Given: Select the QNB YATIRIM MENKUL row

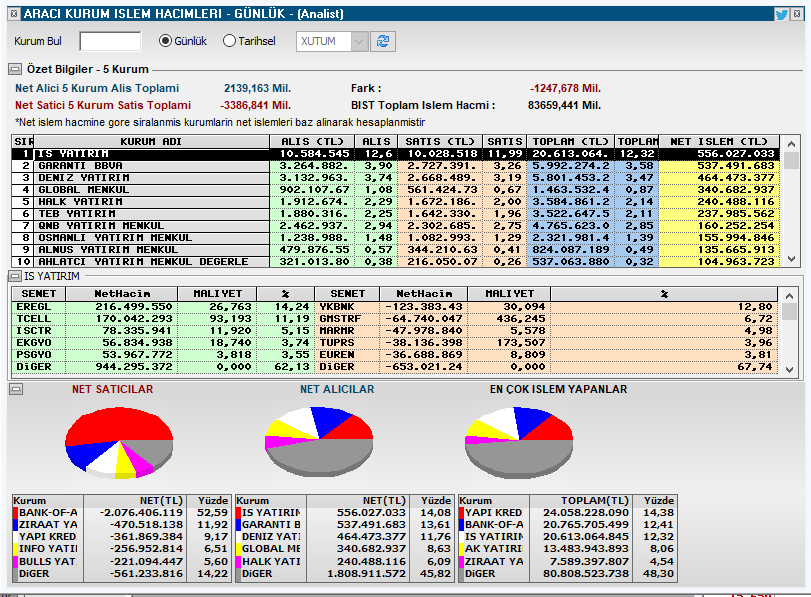Looking at the screenshot, I should click(x=395, y=226).
